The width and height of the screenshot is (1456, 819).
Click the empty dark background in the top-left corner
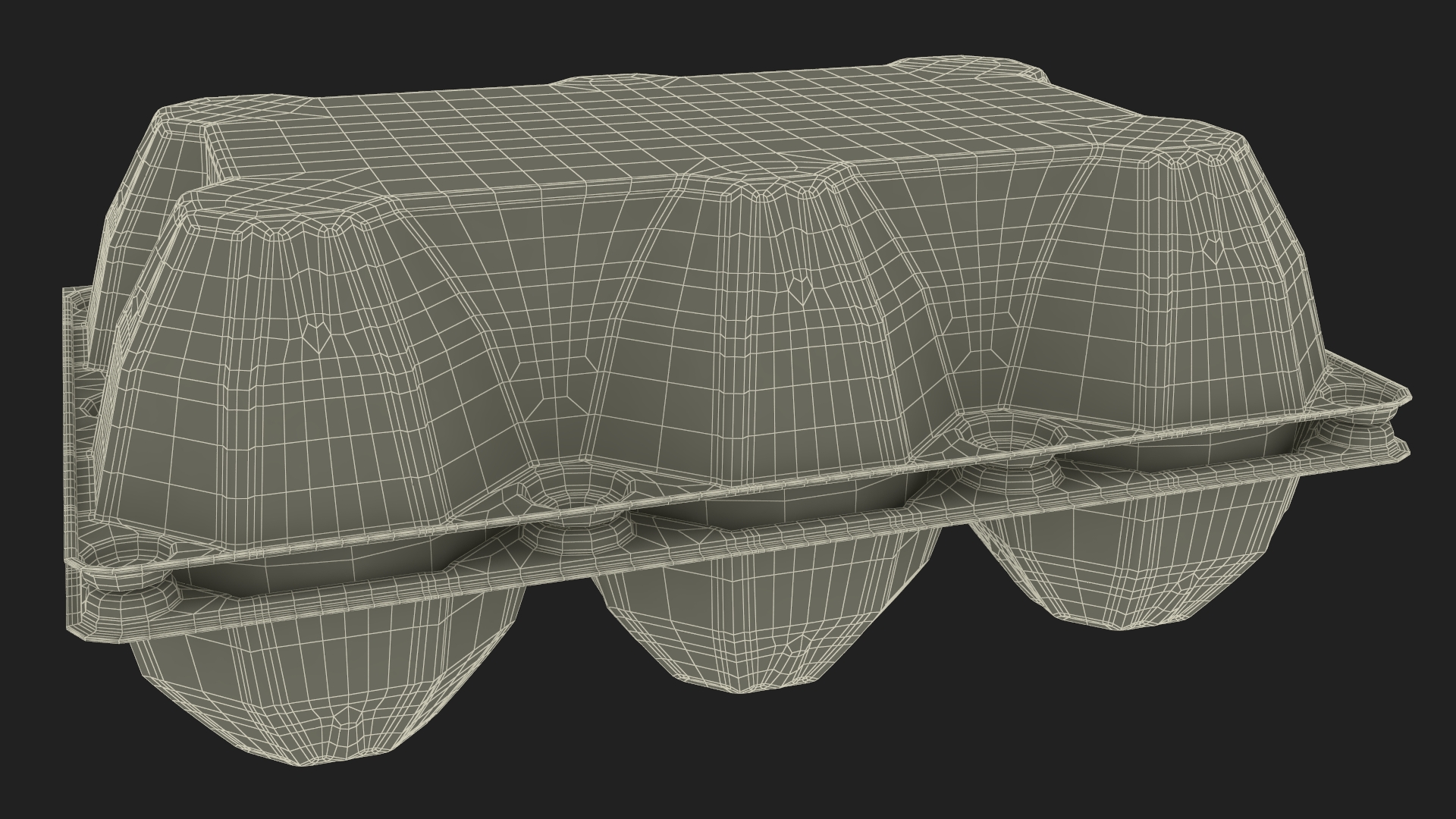tap(45, 38)
